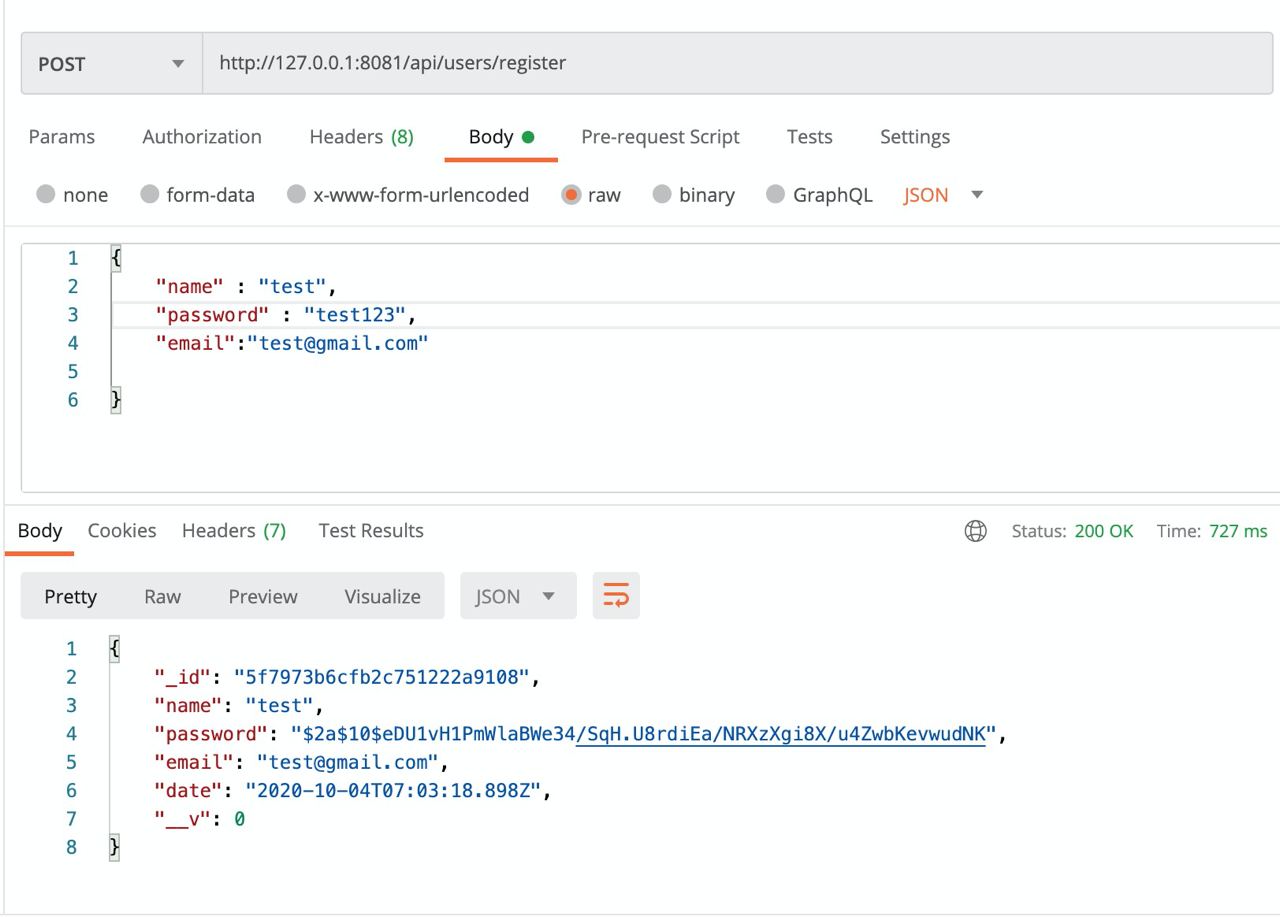Select the GraphQL body radio button
The image size is (1280, 917).
pyautogui.click(x=776, y=195)
